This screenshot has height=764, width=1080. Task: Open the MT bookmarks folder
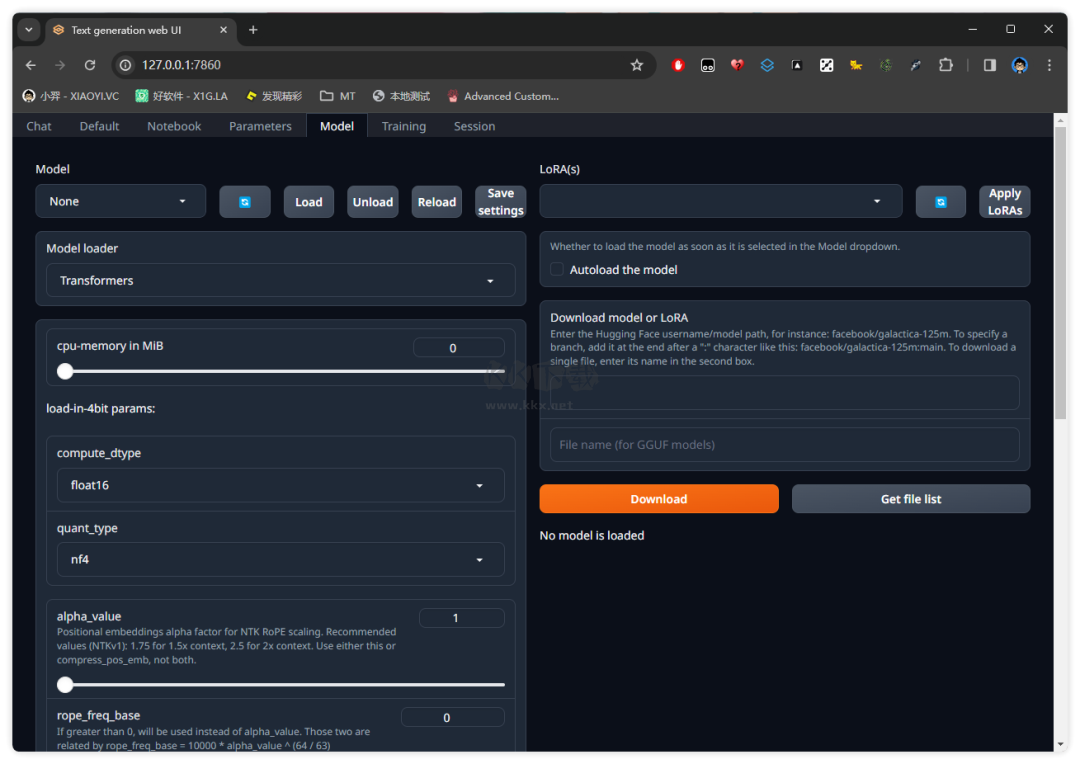[x=337, y=96]
